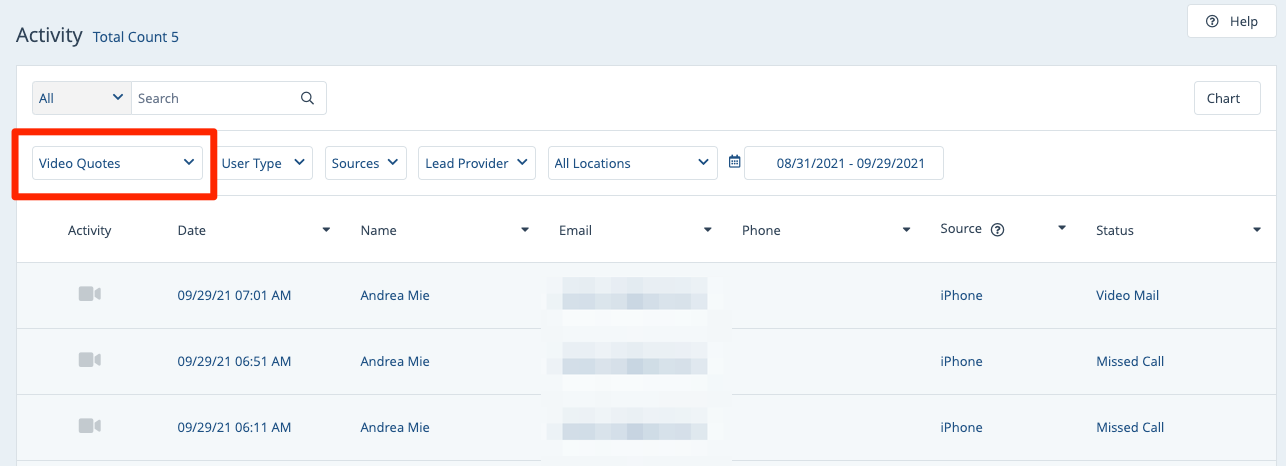Sort by Date column arrow

(326, 230)
